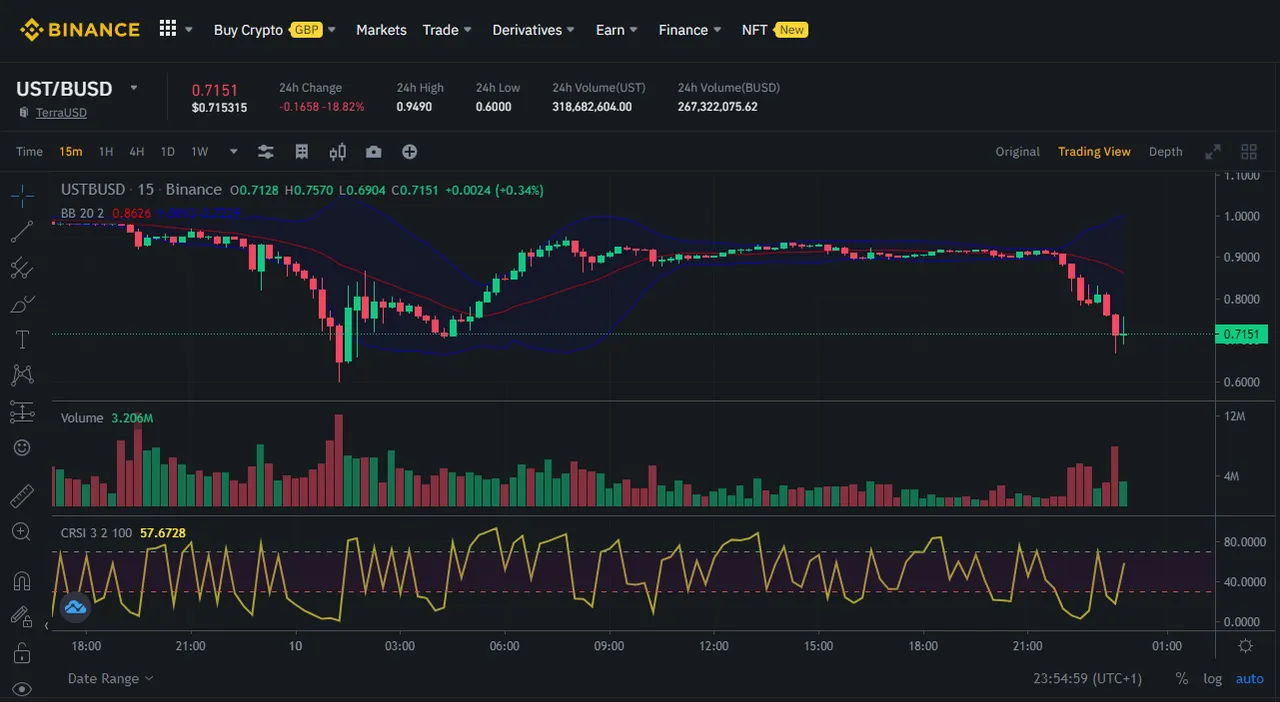Screen dimensions: 1280x702
Task: Click the blue cloud publish icon
Action: [75, 606]
